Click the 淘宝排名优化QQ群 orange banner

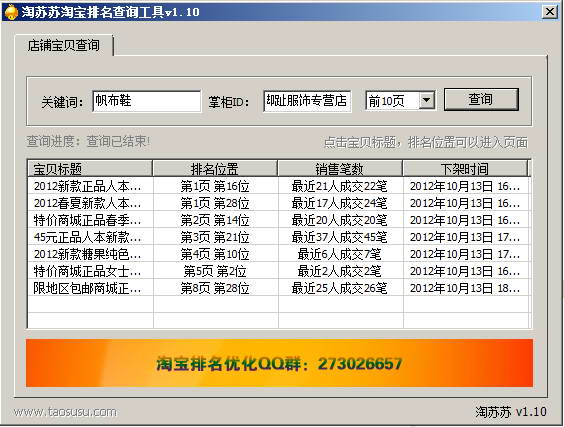point(279,363)
